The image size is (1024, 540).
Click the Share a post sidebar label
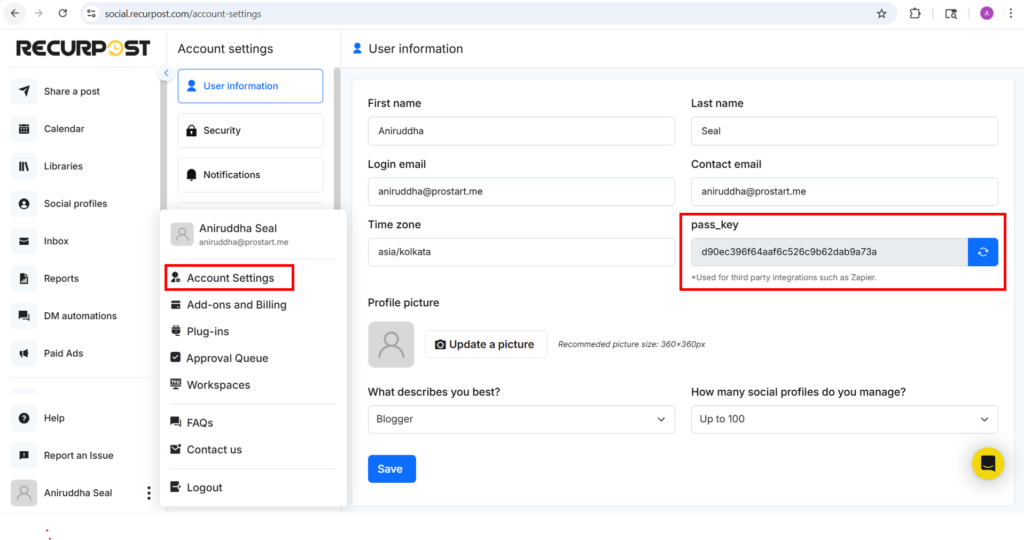click(72, 91)
